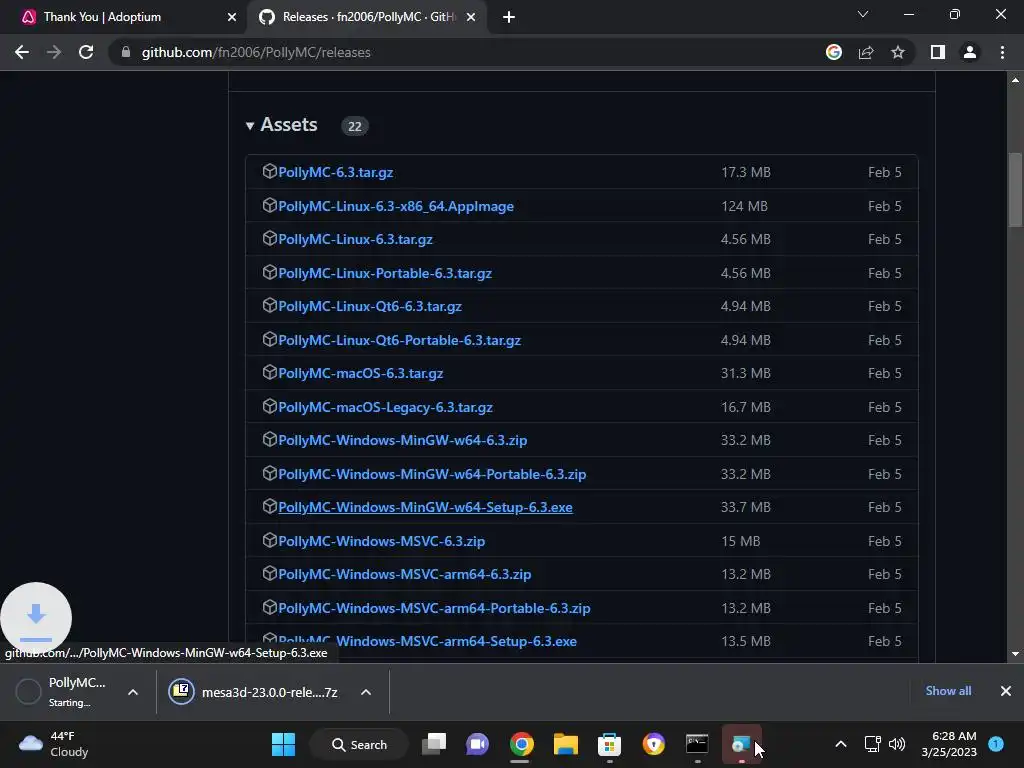Open File Explorer from the taskbar

tap(566, 744)
